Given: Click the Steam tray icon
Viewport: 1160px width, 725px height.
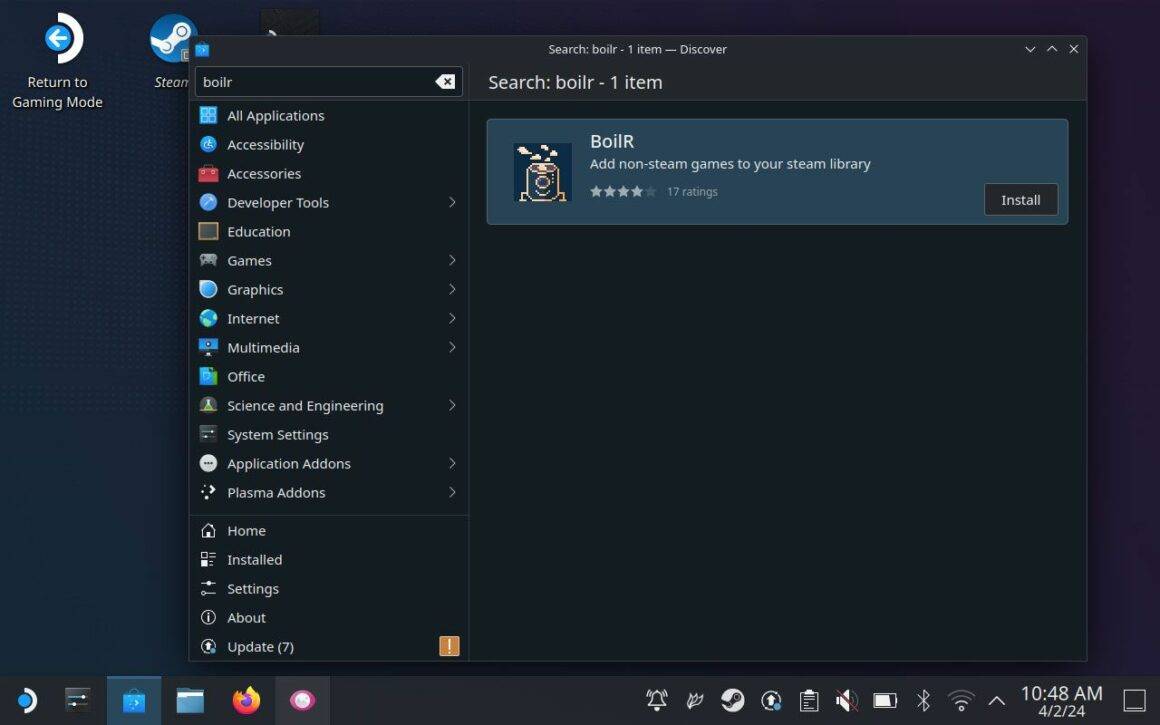Looking at the screenshot, I should [x=732, y=700].
